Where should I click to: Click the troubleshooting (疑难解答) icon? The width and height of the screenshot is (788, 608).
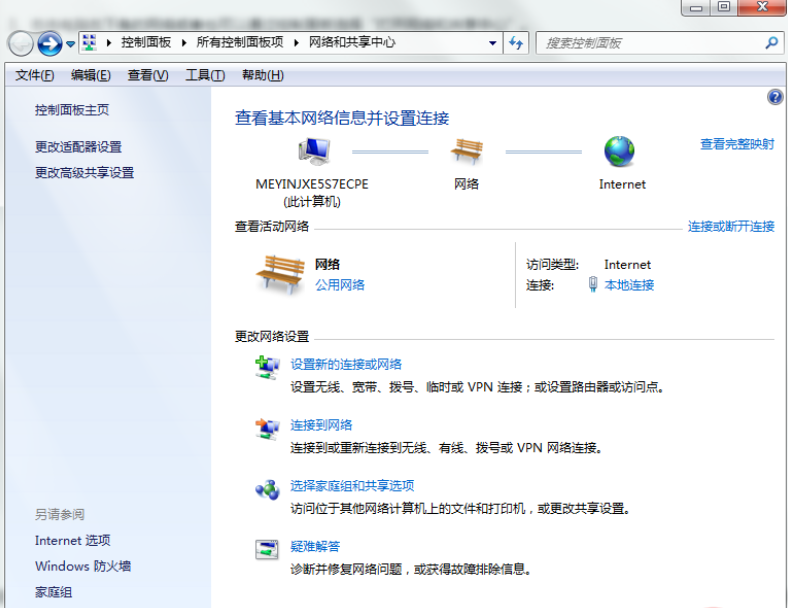click(x=267, y=549)
